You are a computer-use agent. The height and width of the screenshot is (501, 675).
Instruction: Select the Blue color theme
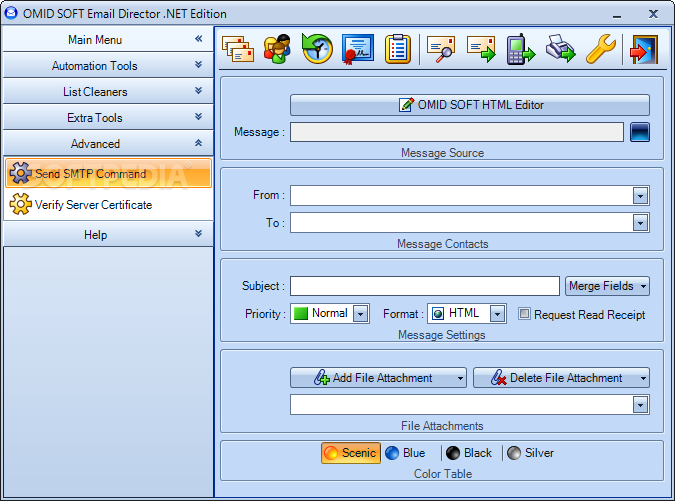[406, 453]
